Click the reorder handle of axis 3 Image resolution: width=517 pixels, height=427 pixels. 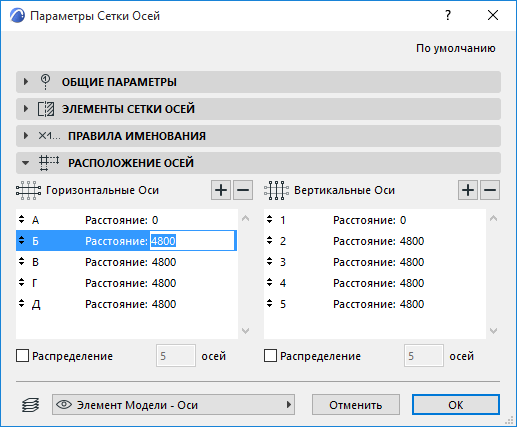(270, 262)
